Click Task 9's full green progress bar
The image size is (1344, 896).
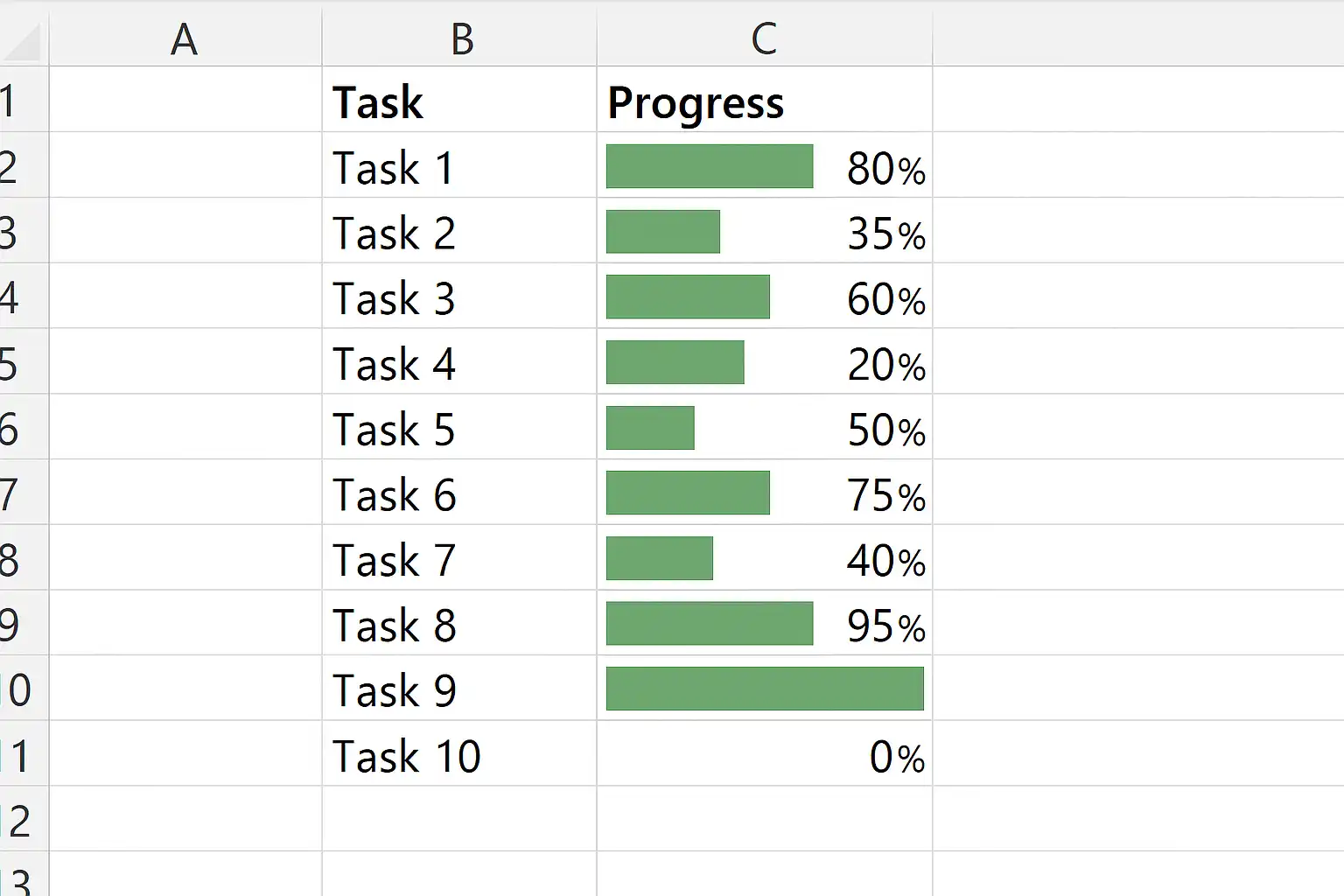[764, 689]
